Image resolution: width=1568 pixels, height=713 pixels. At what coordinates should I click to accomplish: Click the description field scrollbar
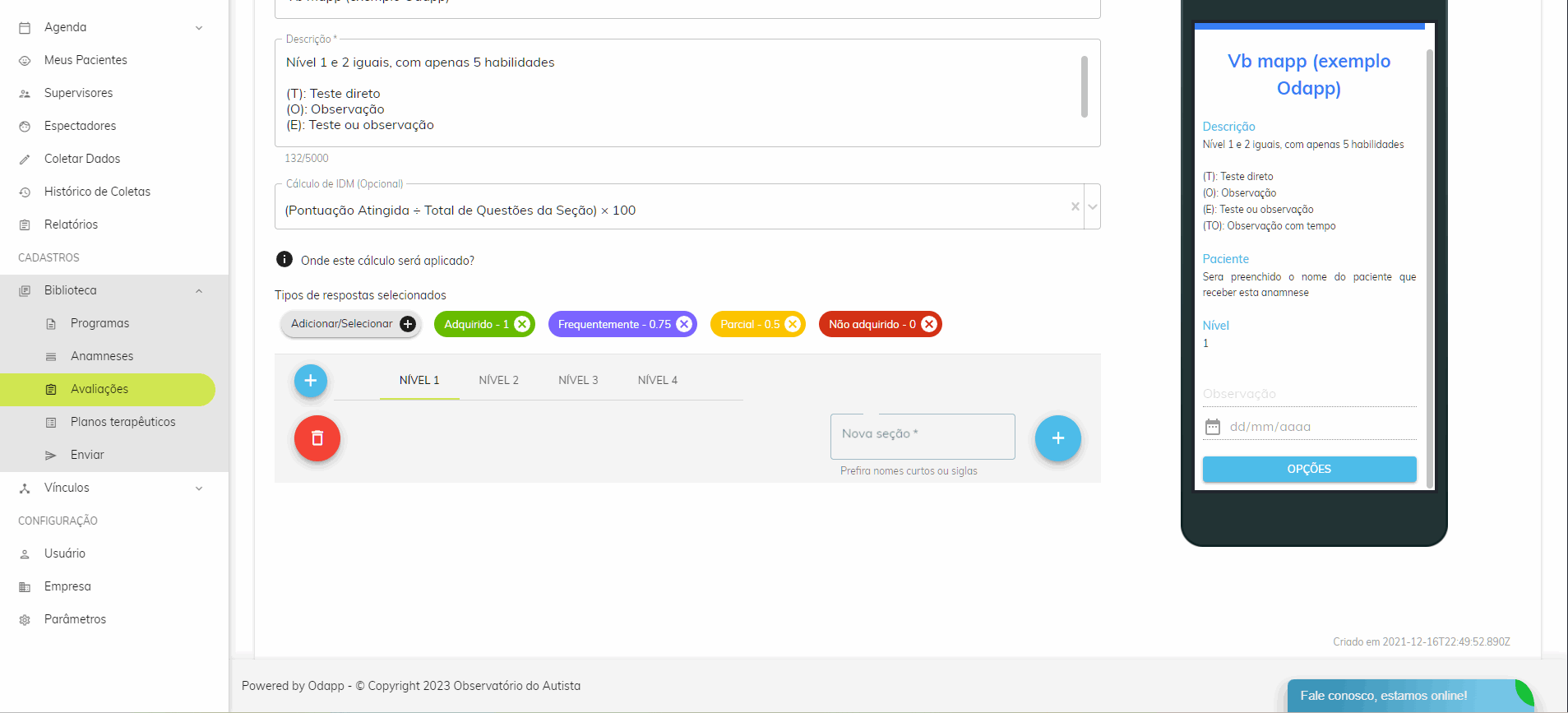coord(1085,86)
